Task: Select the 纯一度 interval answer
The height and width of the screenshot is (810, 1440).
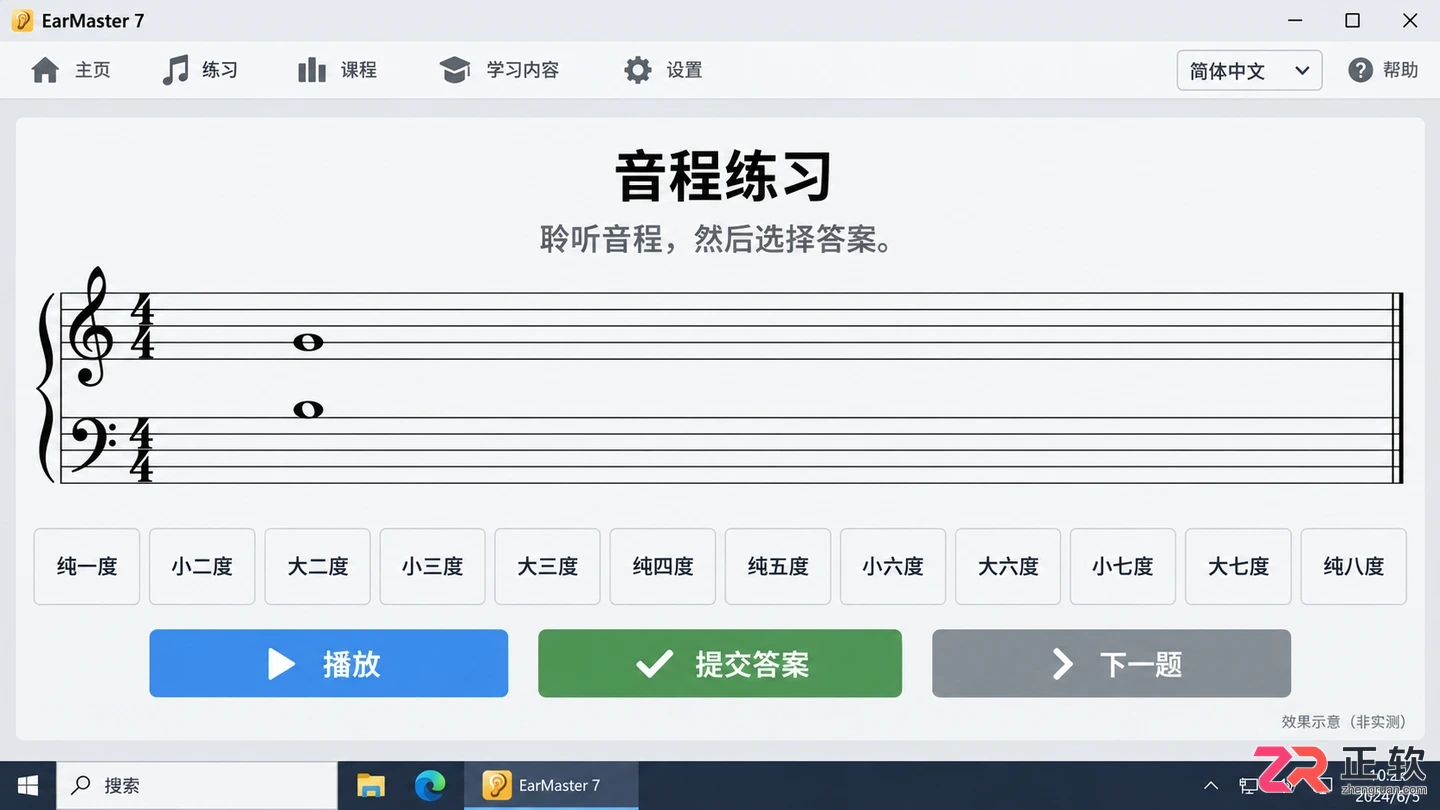Action: coord(87,567)
